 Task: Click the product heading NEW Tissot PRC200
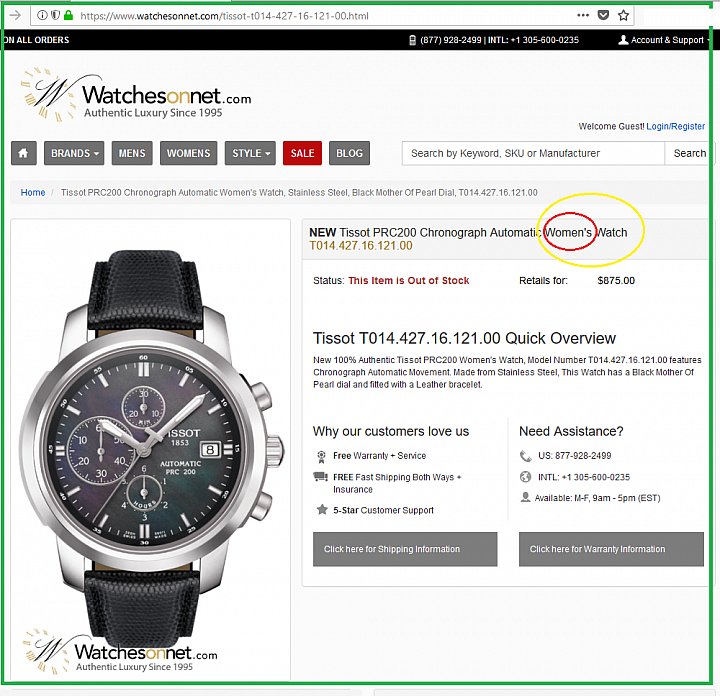pyautogui.click(x=468, y=233)
